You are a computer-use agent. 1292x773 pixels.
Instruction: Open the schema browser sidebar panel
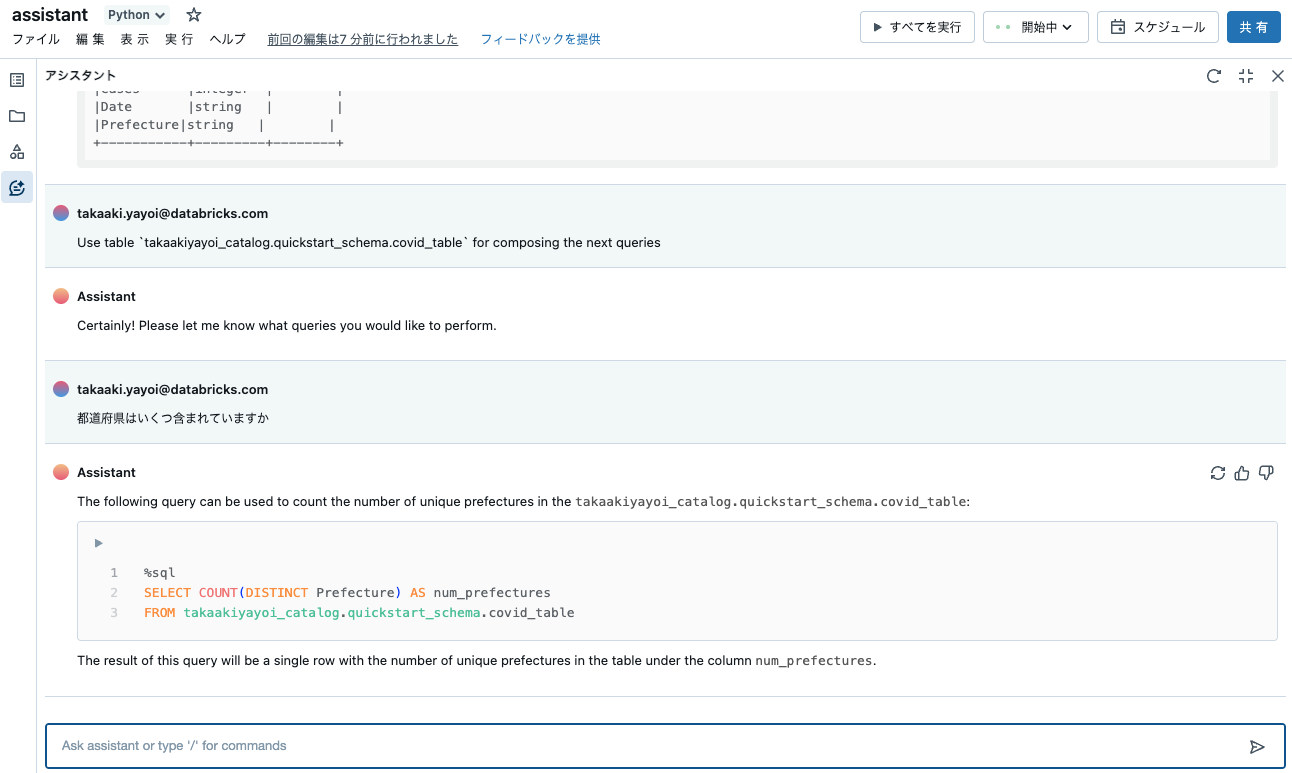pos(16,151)
